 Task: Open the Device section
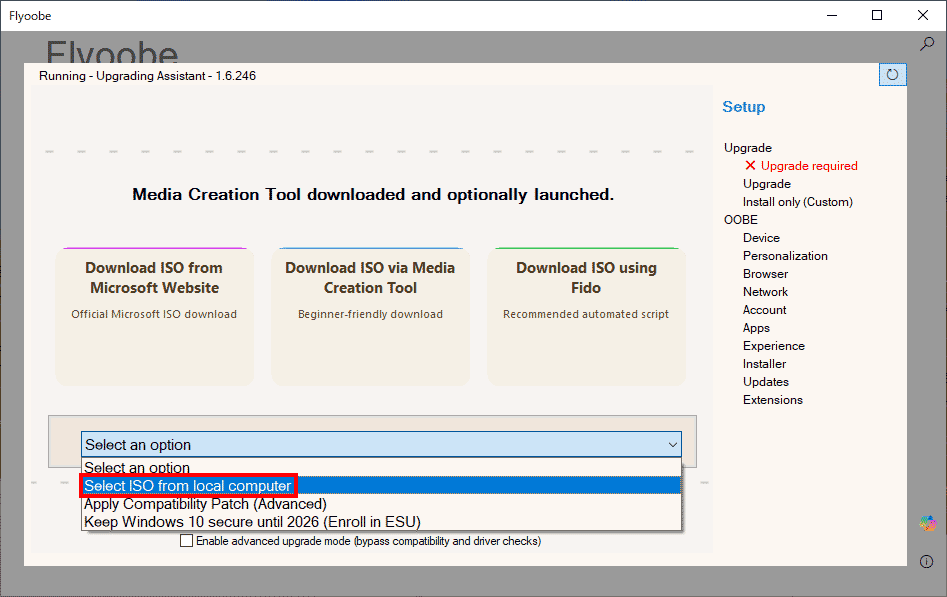[x=761, y=238]
